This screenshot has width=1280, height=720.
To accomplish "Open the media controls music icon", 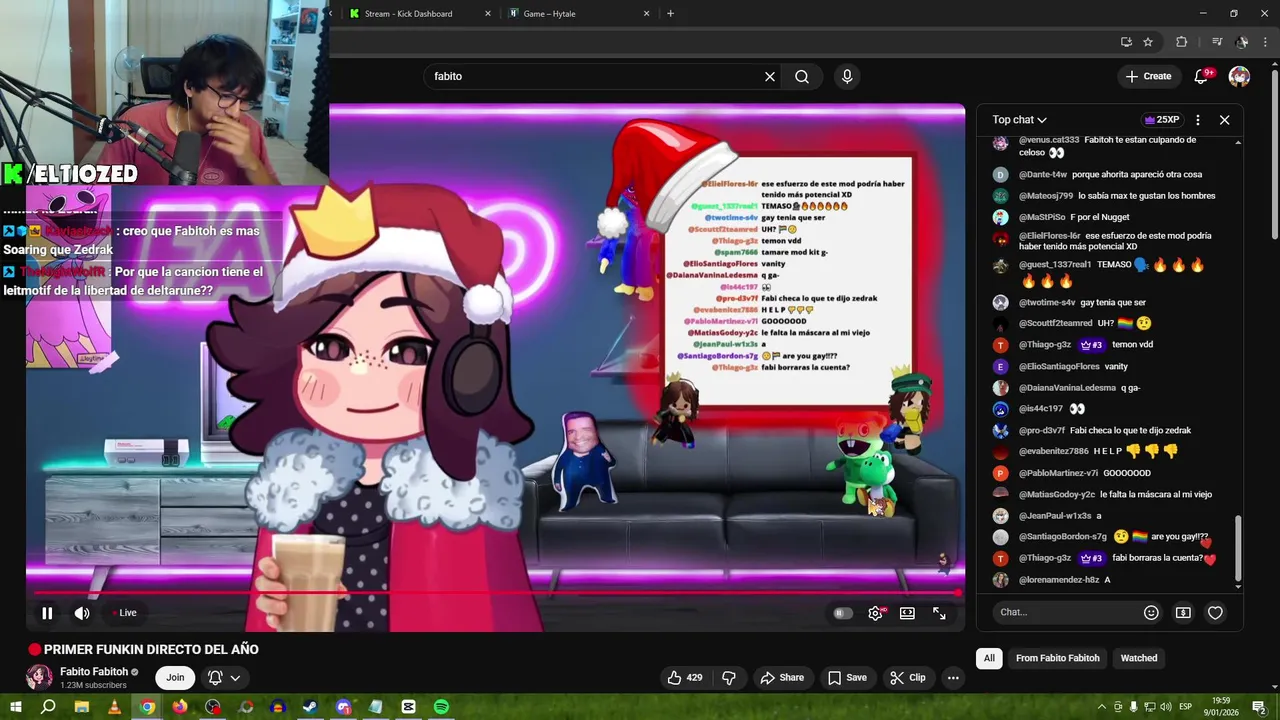I will (x=1216, y=42).
